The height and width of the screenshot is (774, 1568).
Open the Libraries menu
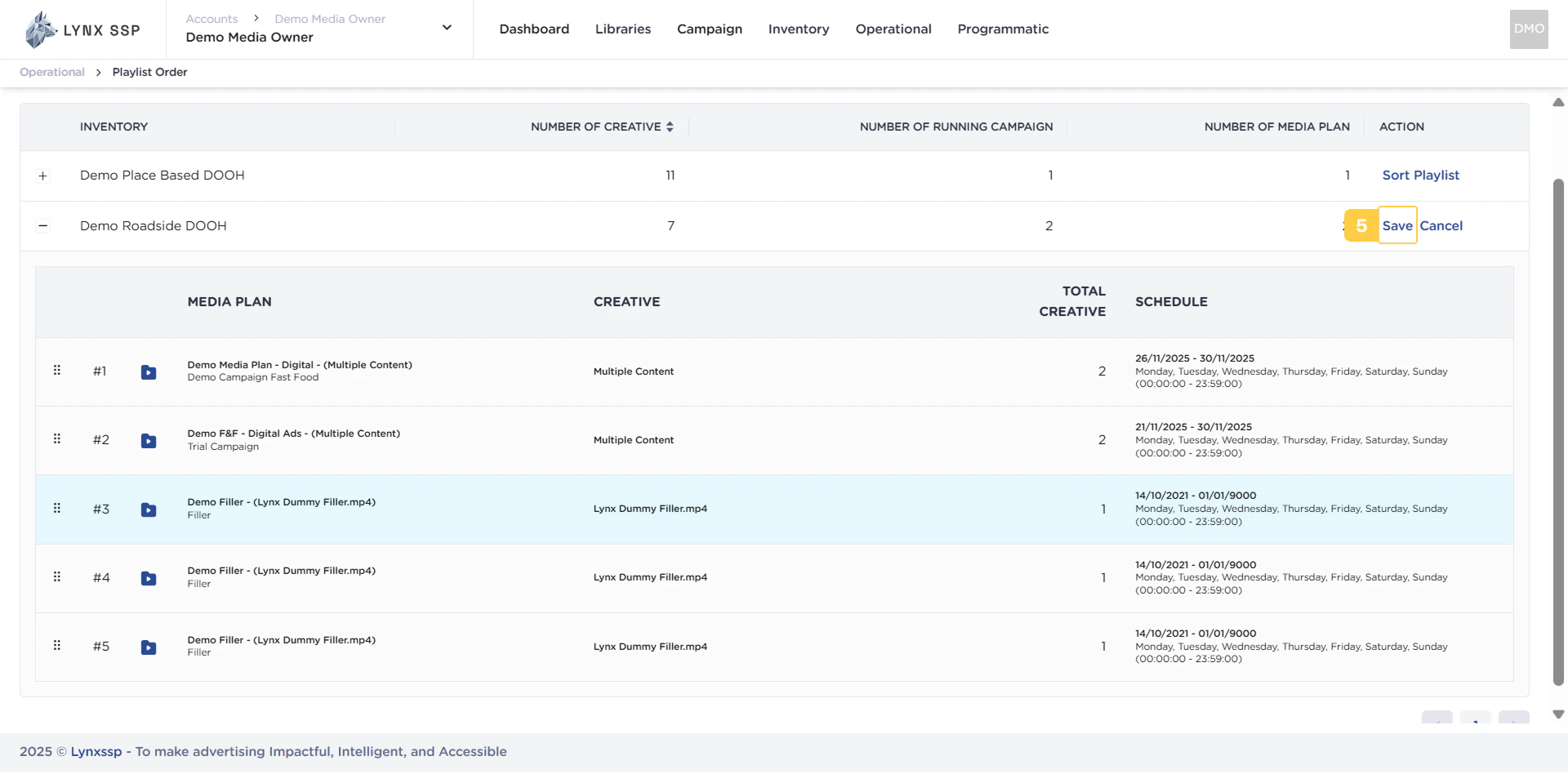point(623,29)
